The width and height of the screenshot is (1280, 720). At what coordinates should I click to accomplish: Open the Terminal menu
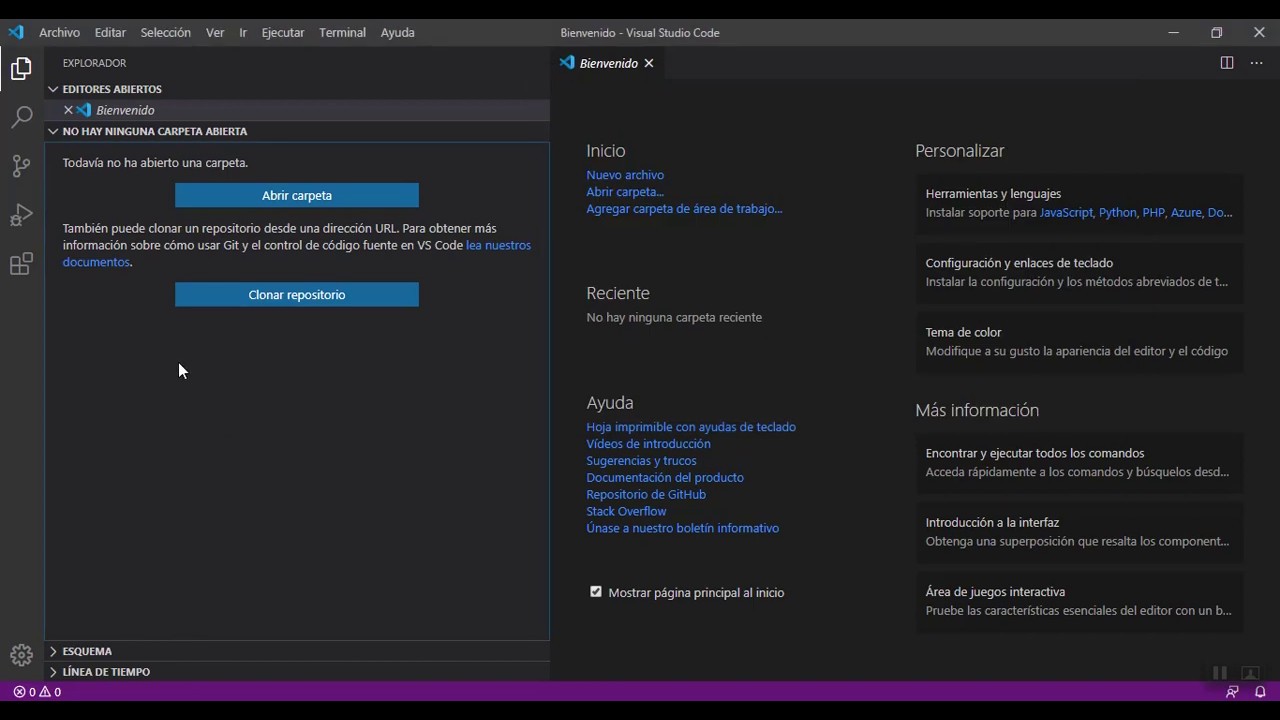pos(342,32)
